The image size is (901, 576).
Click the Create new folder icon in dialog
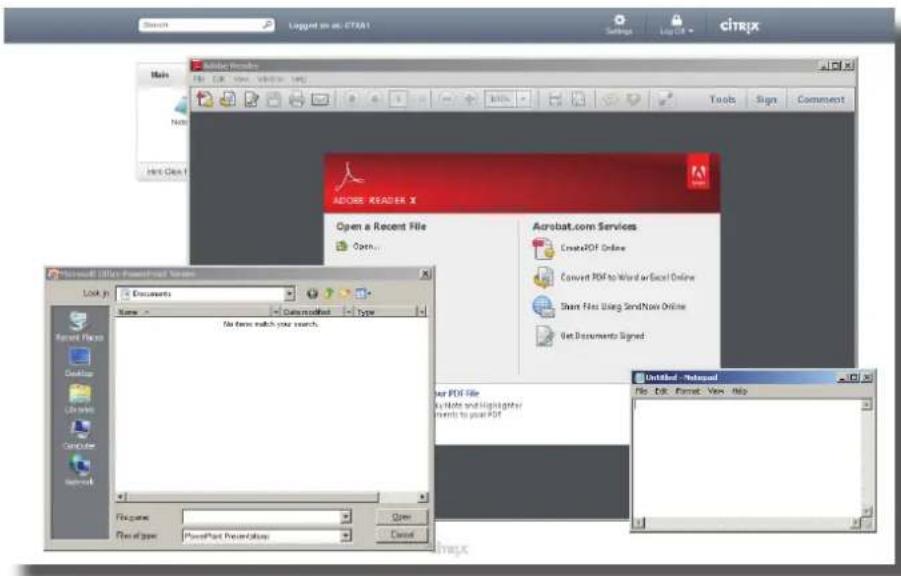345,294
